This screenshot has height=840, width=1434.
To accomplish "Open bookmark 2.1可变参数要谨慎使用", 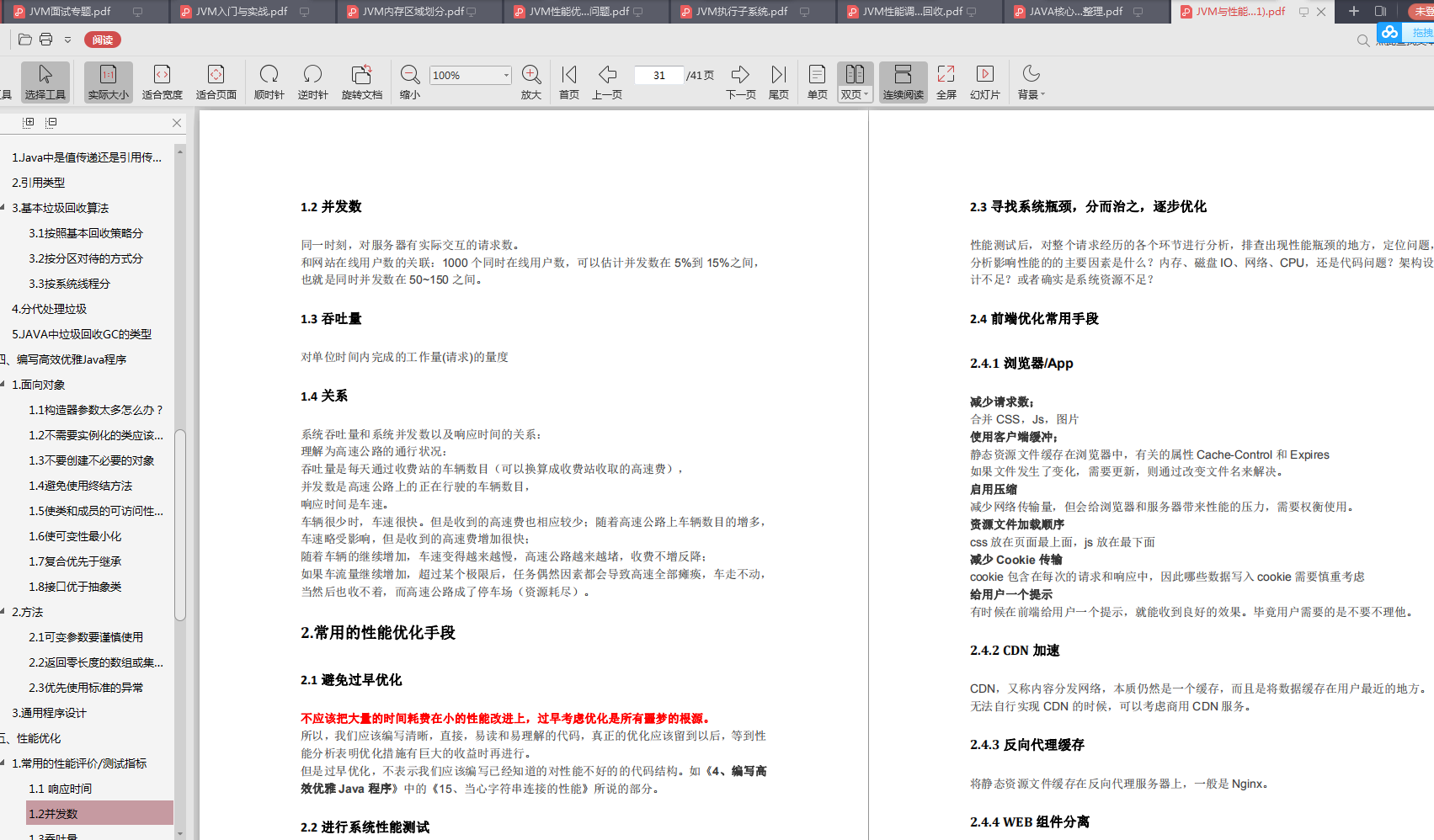I will click(x=86, y=637).
